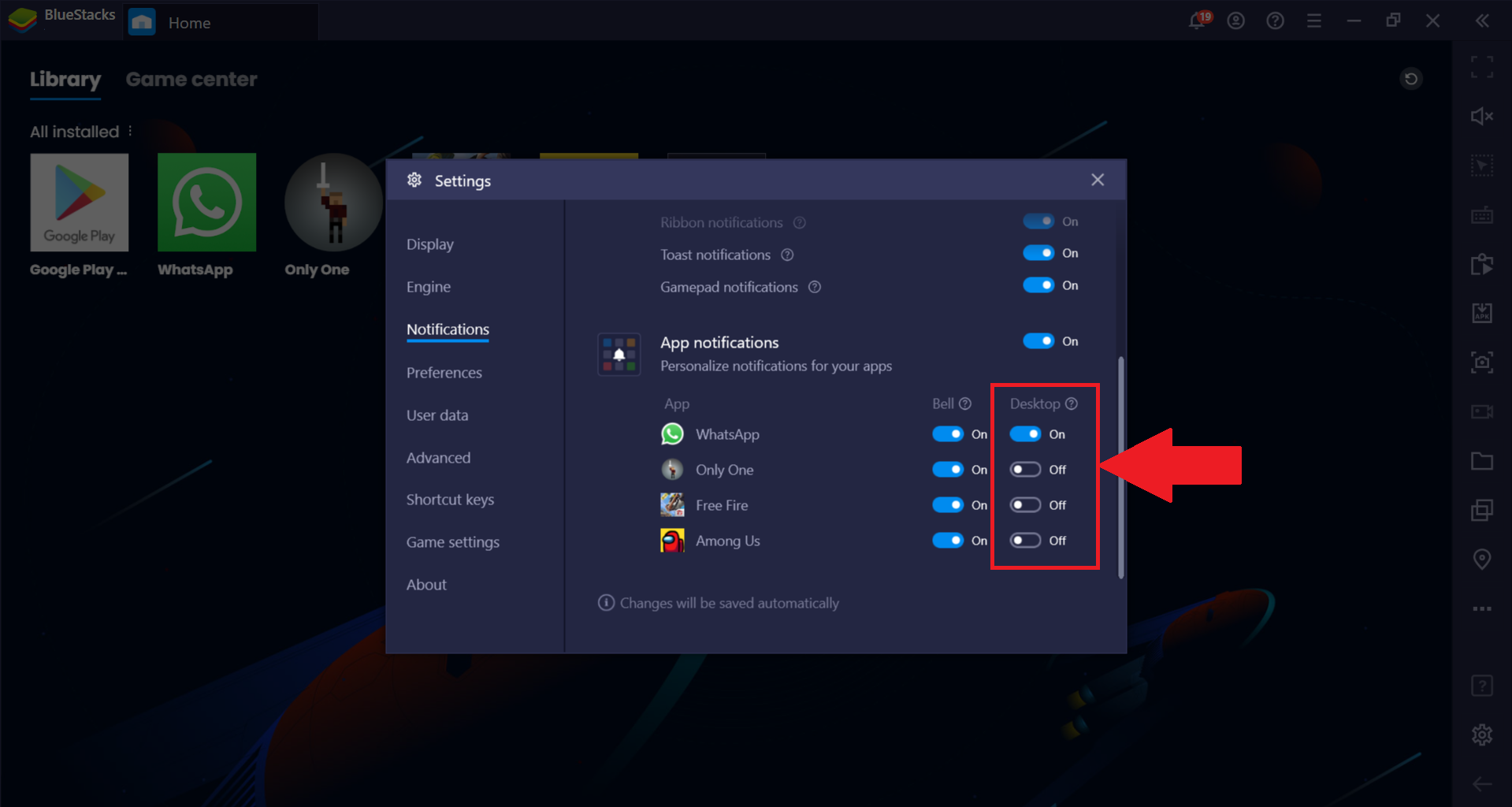The image size is (1512, 807).
Task: Click the BlueStacks logo in title bar
Action: 22,19
